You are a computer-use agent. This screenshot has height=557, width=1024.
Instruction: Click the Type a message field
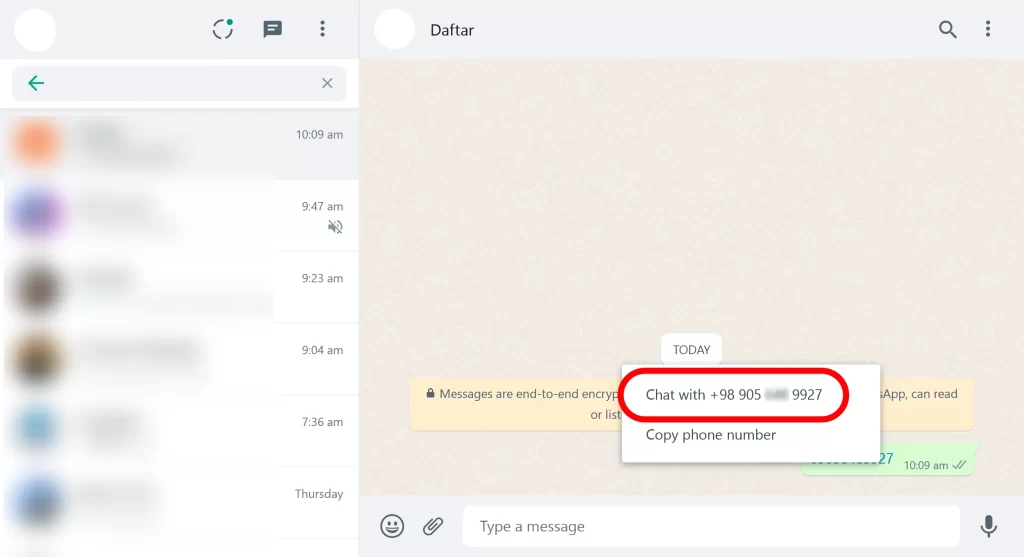pos(710,526)
